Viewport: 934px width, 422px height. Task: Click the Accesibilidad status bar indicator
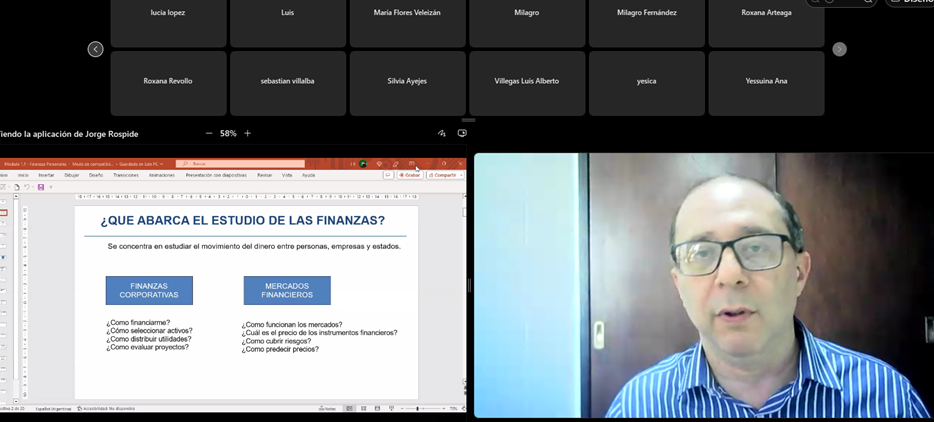105,409
